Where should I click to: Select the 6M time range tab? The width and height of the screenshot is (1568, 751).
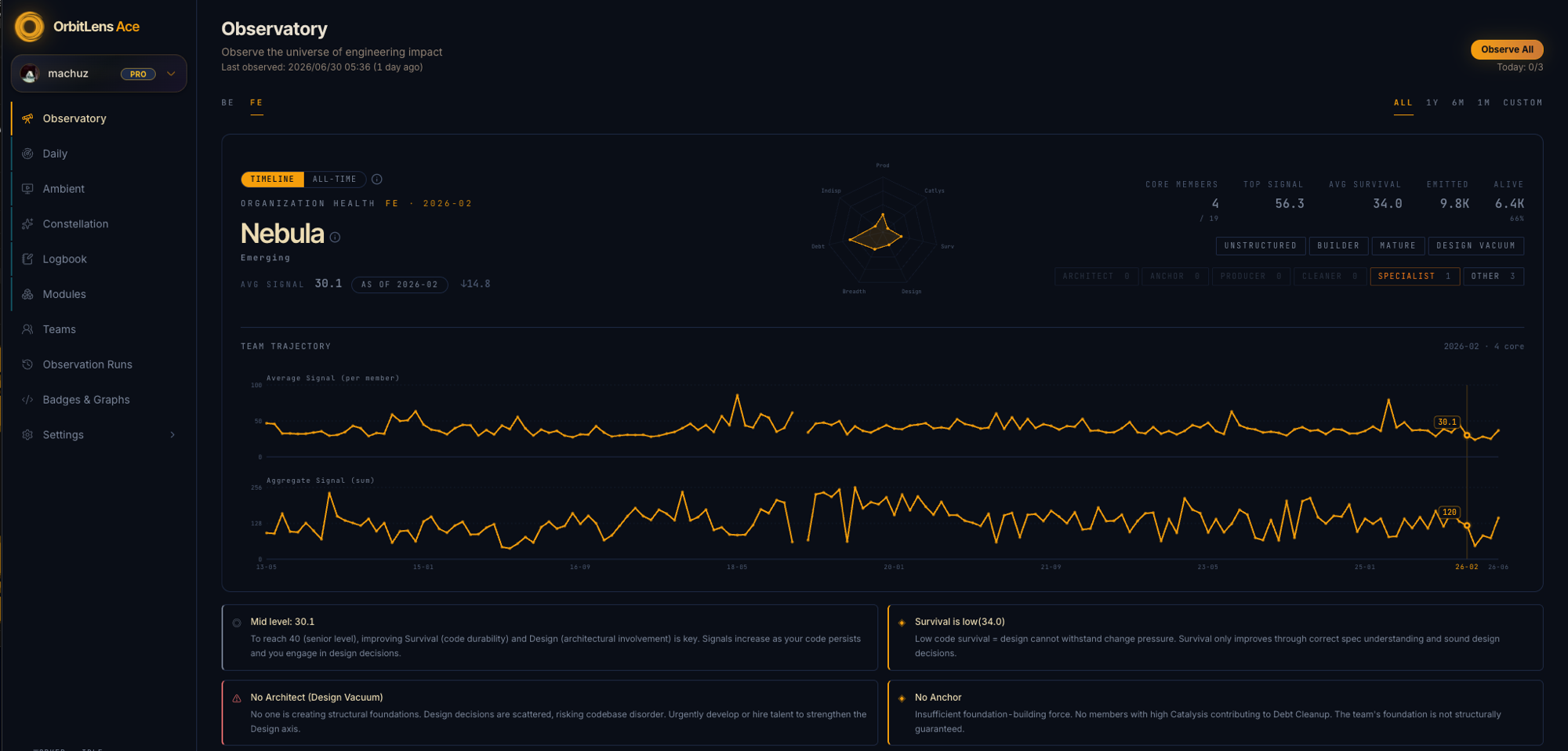coord(1458,103)
